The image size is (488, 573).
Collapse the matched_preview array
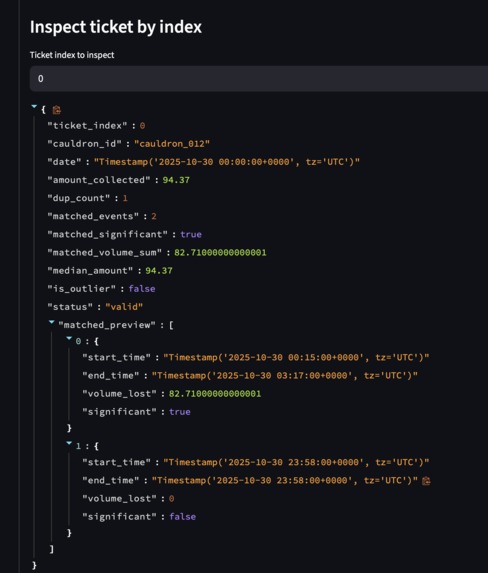(52, 322)
